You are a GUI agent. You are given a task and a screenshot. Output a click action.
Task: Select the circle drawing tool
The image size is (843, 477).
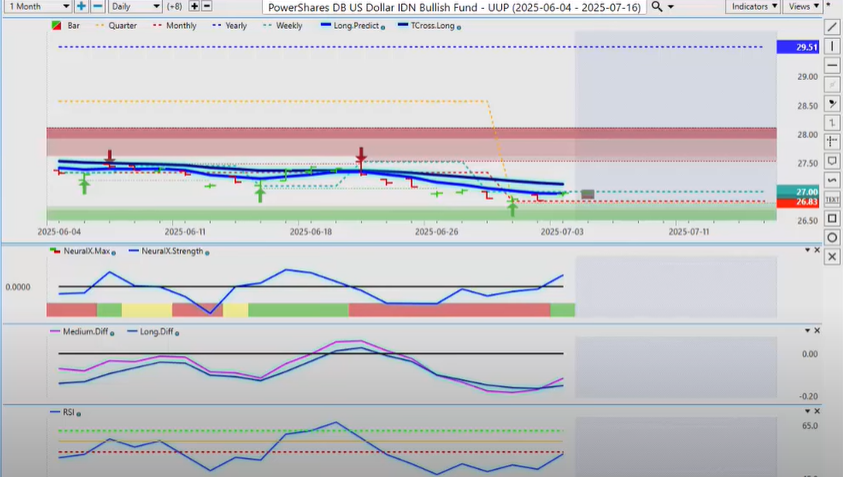pos(832,237)
